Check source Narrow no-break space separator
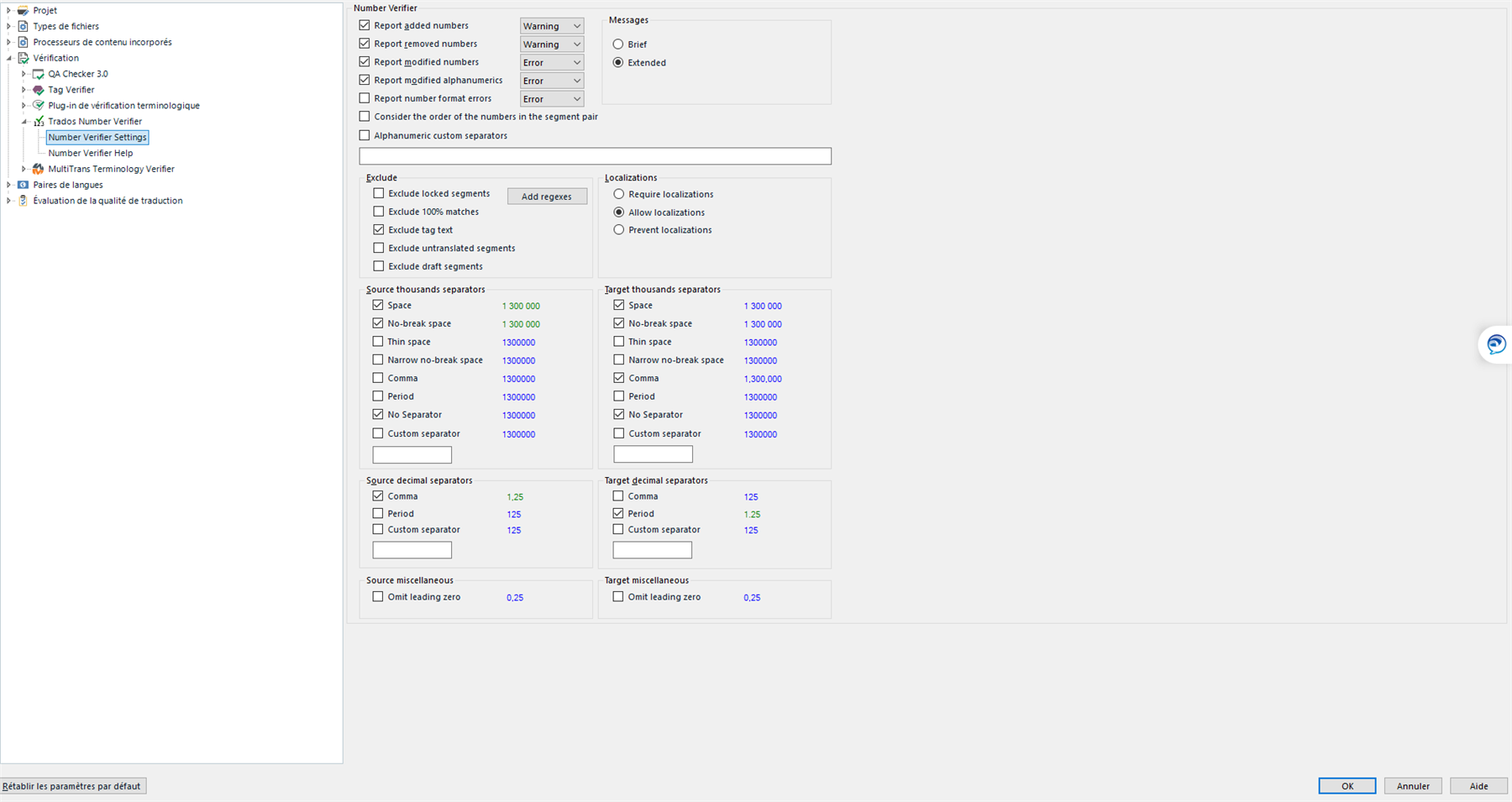The width and height of the screenshot is (1512, 802). pyautogui.click(x=378, y=359)
